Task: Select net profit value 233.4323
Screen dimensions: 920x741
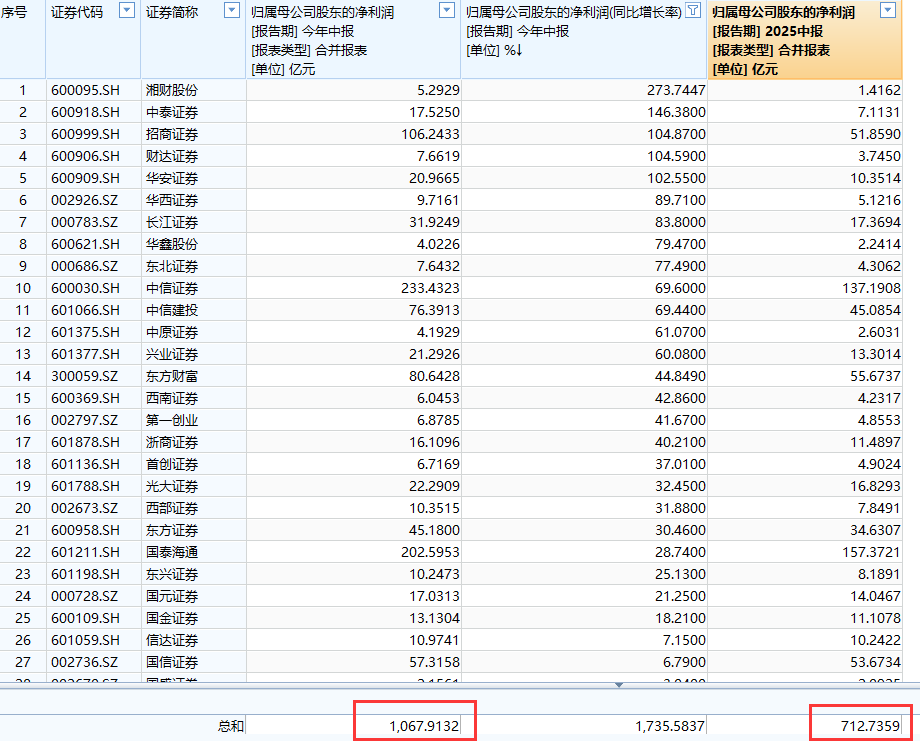Action: 430,288
